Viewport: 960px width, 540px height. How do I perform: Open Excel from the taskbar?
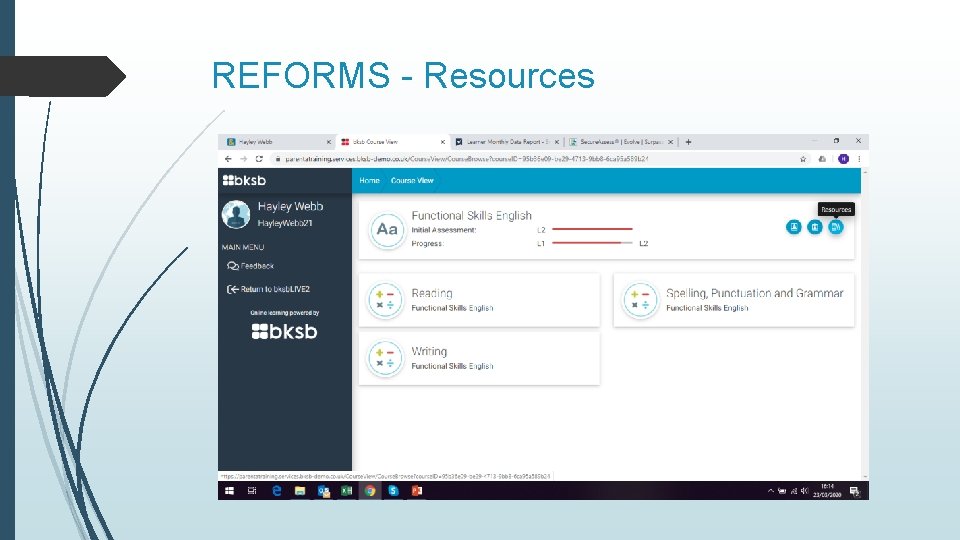pyautogui.click(x=347, y=490)
